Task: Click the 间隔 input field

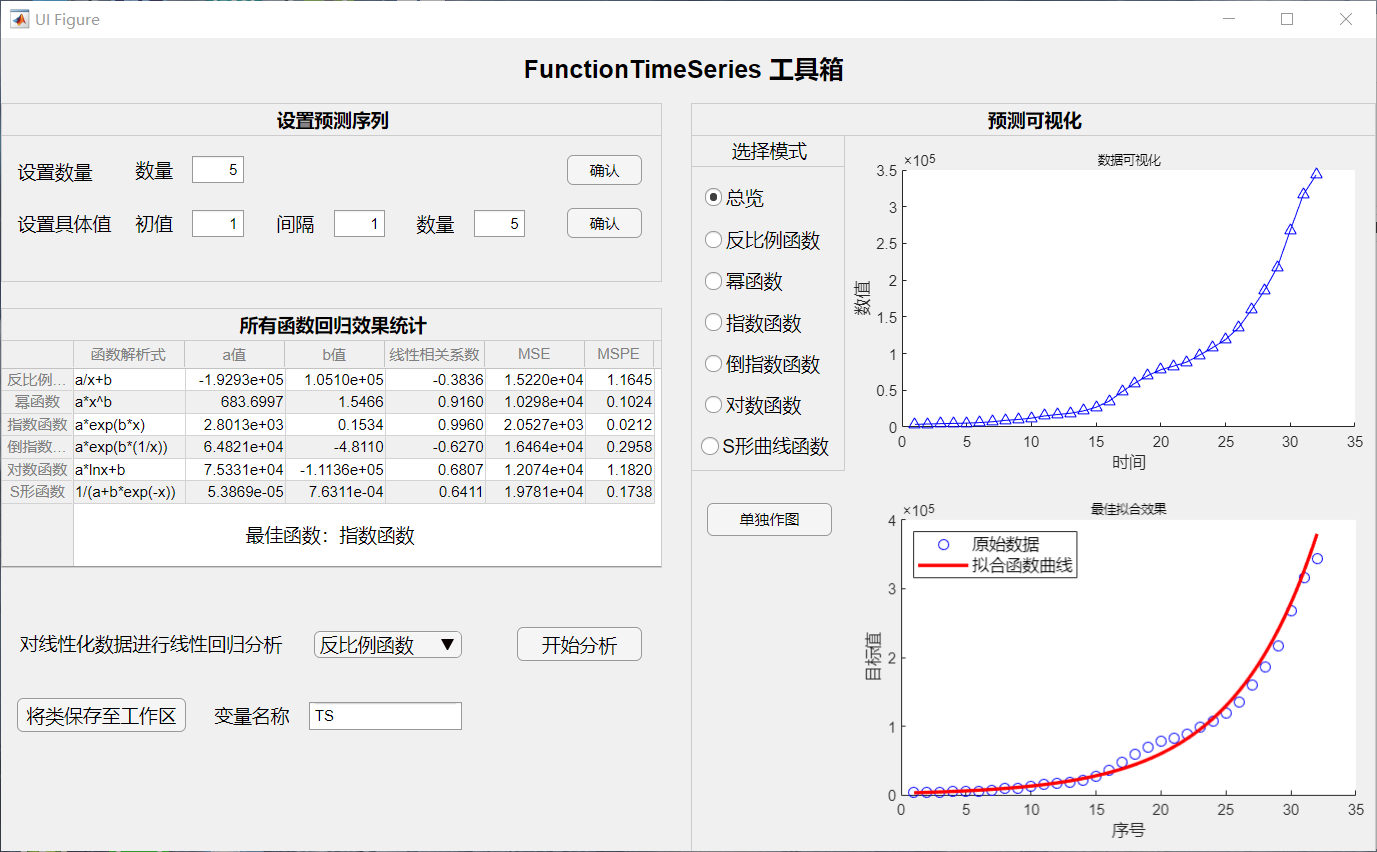Action: [359, 224]
